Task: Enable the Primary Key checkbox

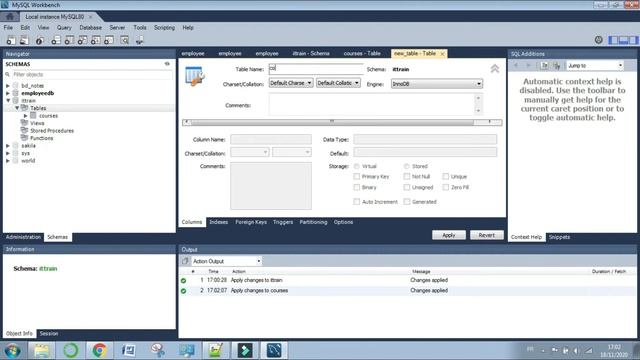Action: coord(357,176)
